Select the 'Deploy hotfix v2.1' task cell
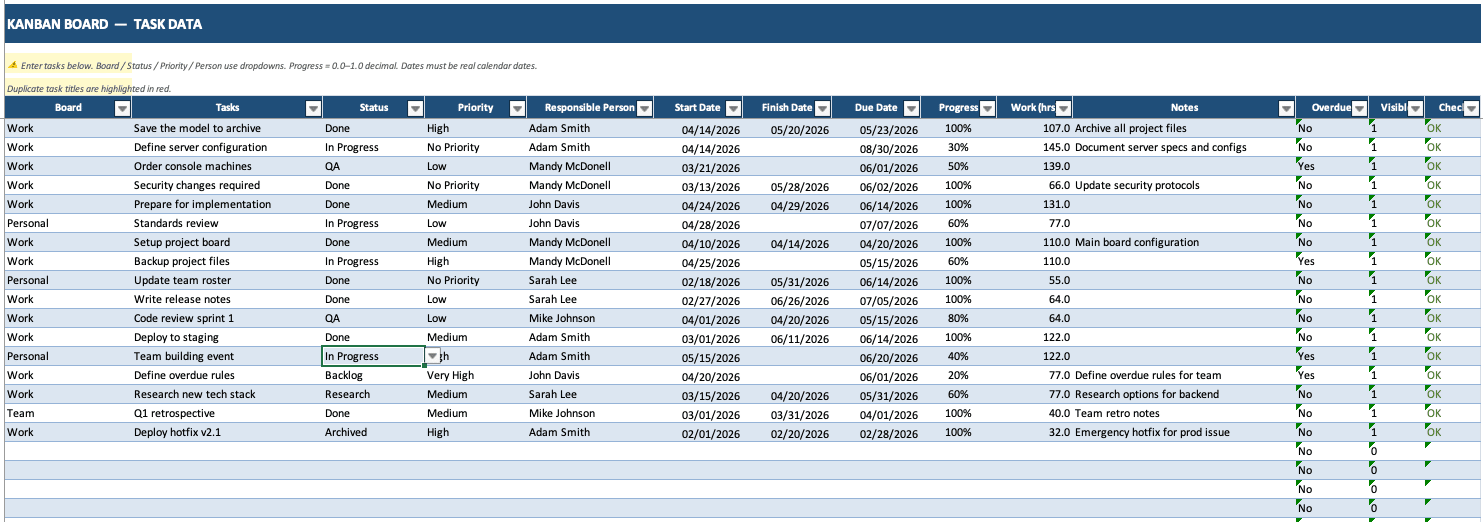Viewport: 1483px width, 522px height. (227, 432)
